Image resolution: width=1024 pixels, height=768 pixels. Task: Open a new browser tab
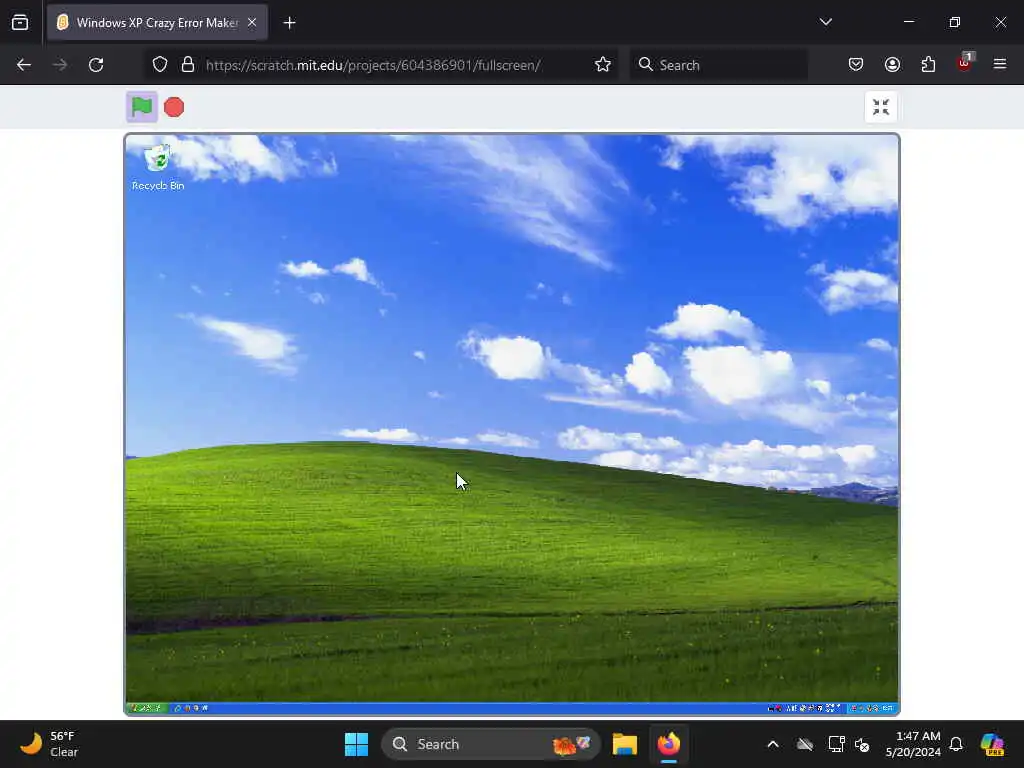coord(289,23)
